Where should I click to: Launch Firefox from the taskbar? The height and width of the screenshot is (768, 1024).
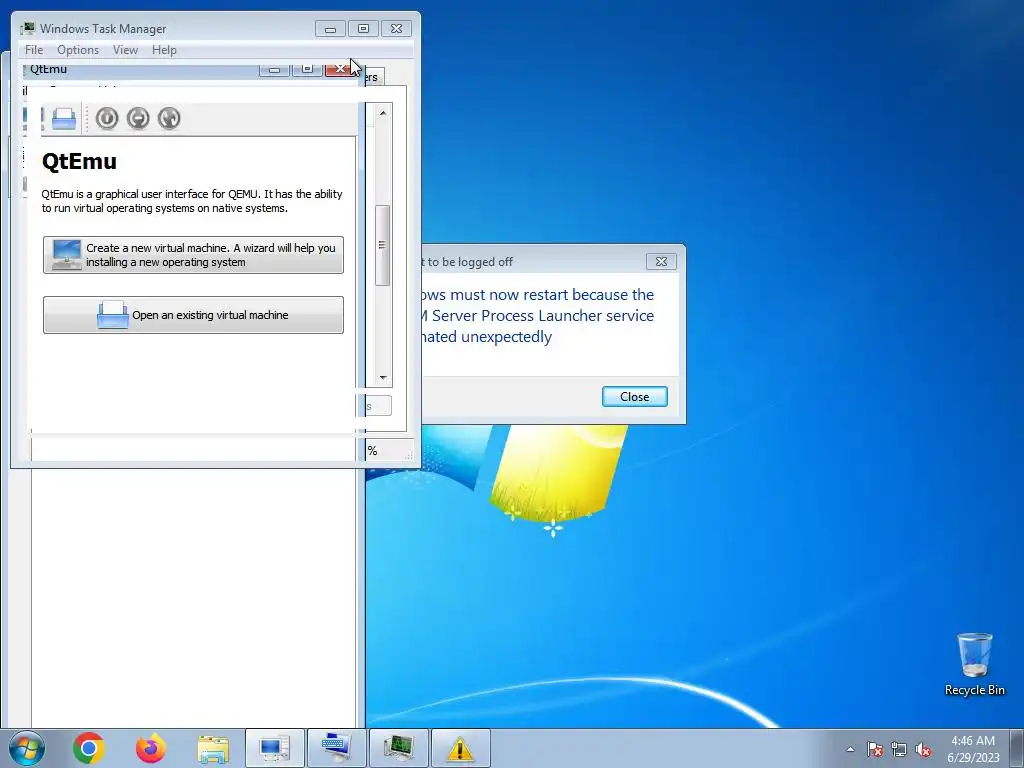[150, 748]
